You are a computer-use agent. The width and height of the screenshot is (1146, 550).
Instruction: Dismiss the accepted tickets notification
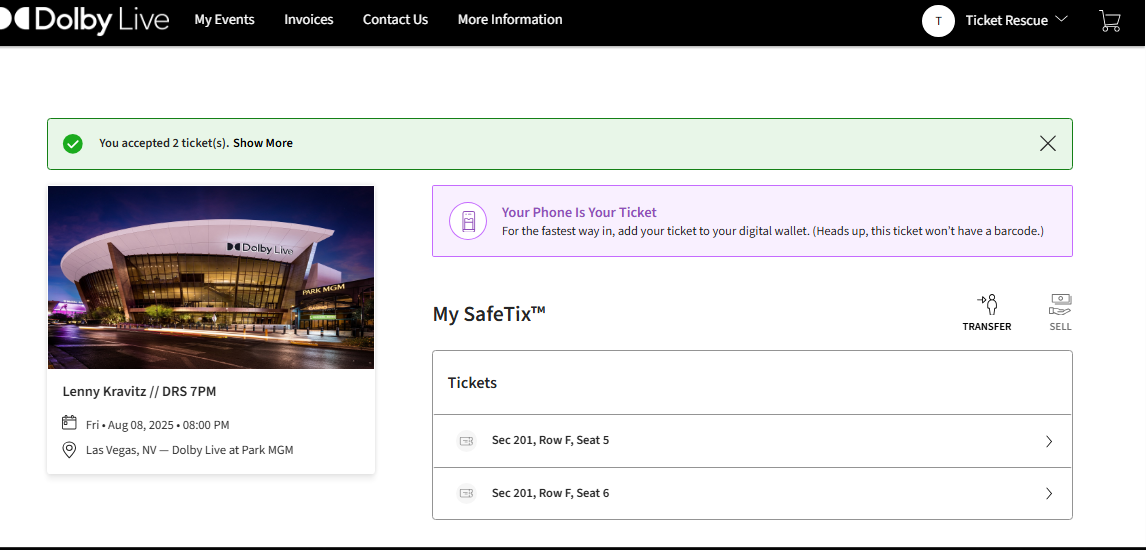[1047, 143]
